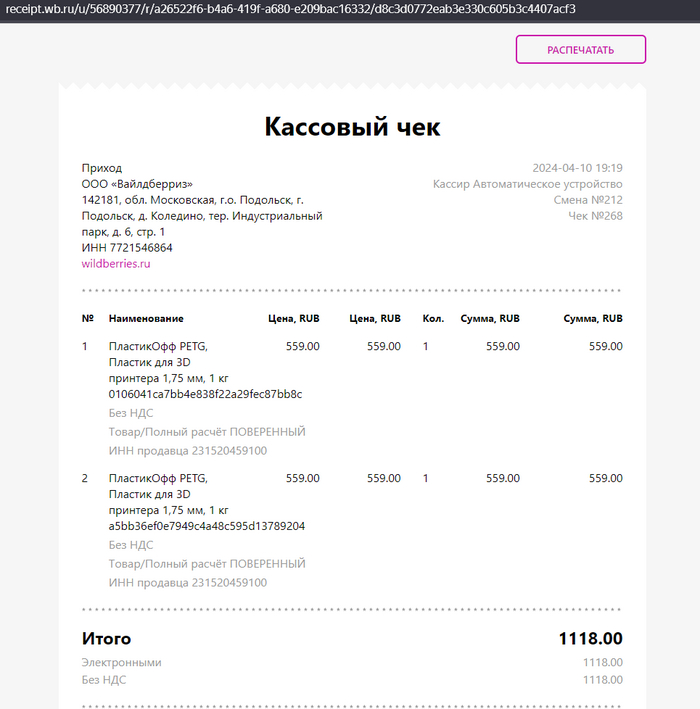The image size is (700, 709).
Task: Click Смена №212 shift number
Action: point(588,200)
